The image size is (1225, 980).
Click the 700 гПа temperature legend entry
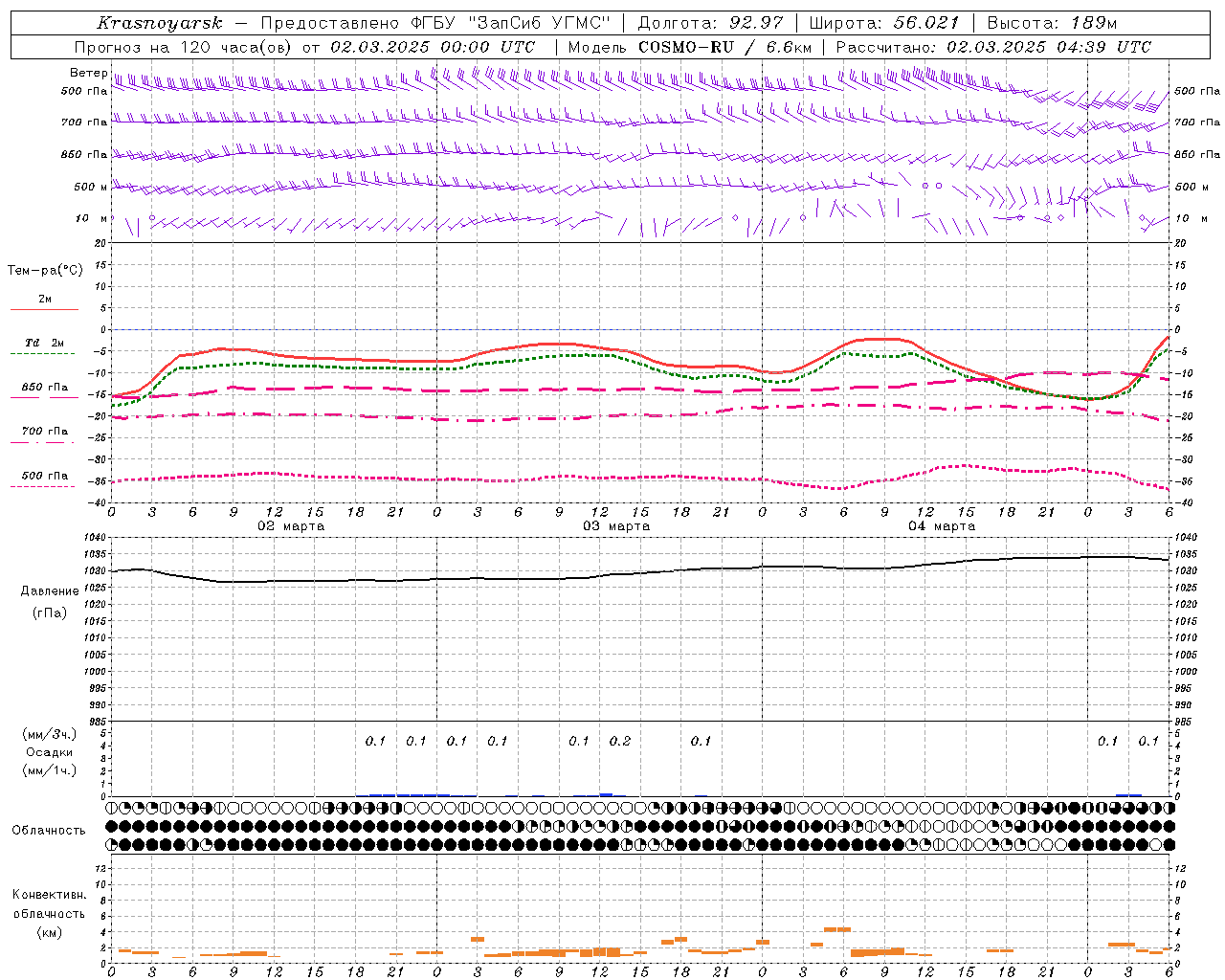click(45, 432)
